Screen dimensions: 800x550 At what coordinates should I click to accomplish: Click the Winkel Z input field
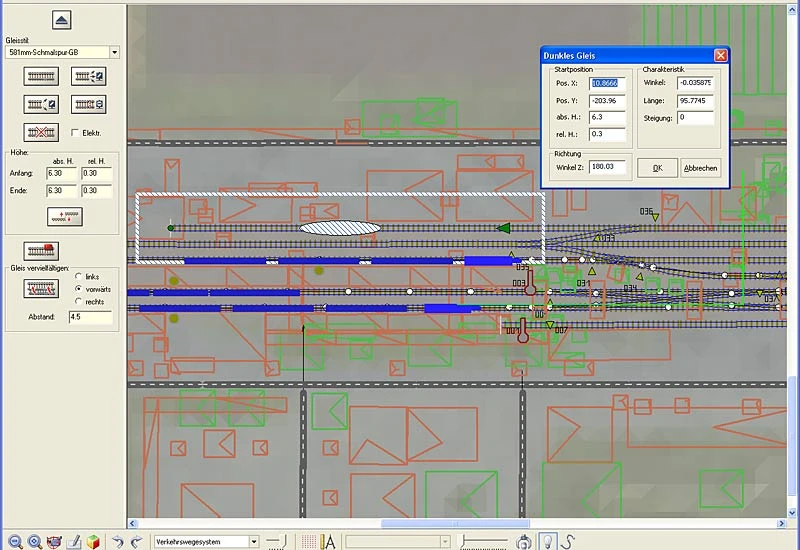[607, 167]
